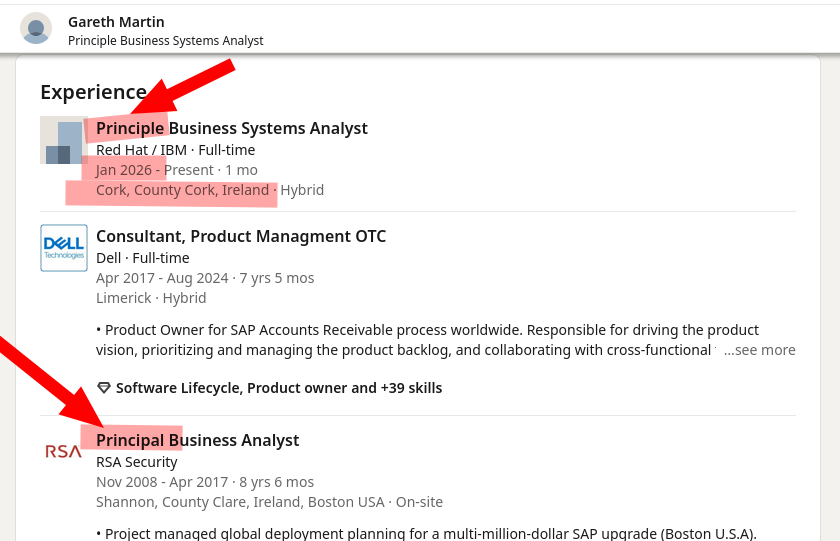The image size is (840, 541).
Task: Expand the Dell description with see more
Action: pos(759,350)
